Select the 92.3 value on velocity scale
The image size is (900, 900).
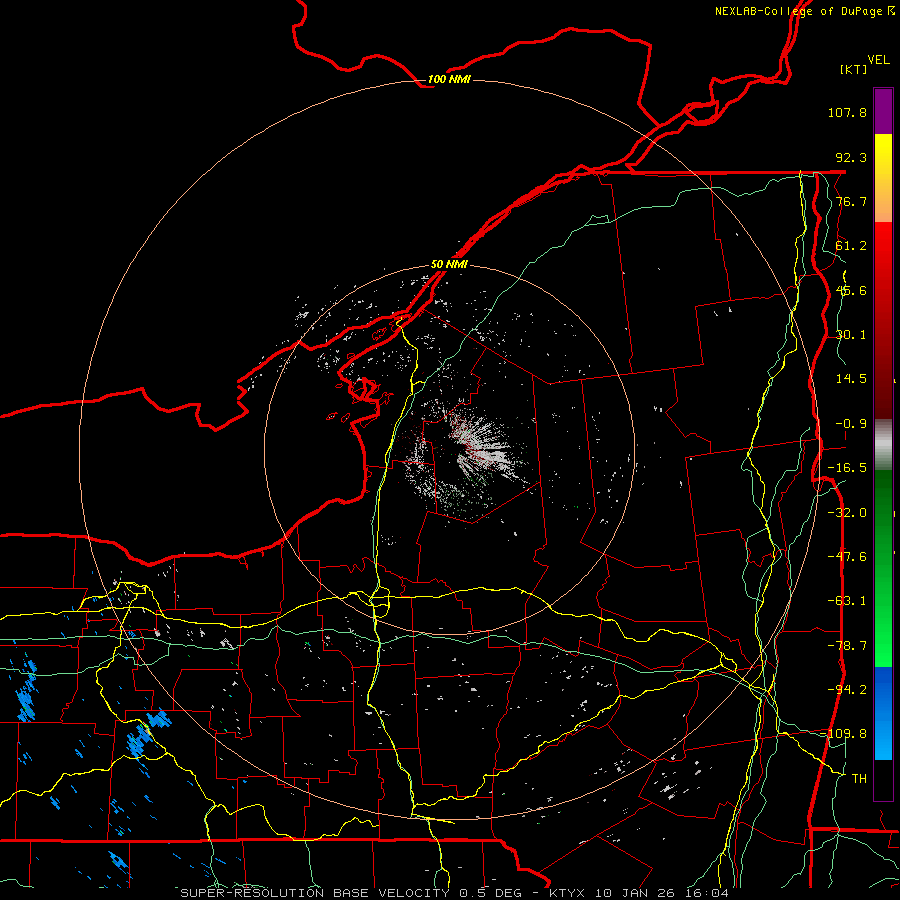[x=851, y=157]
